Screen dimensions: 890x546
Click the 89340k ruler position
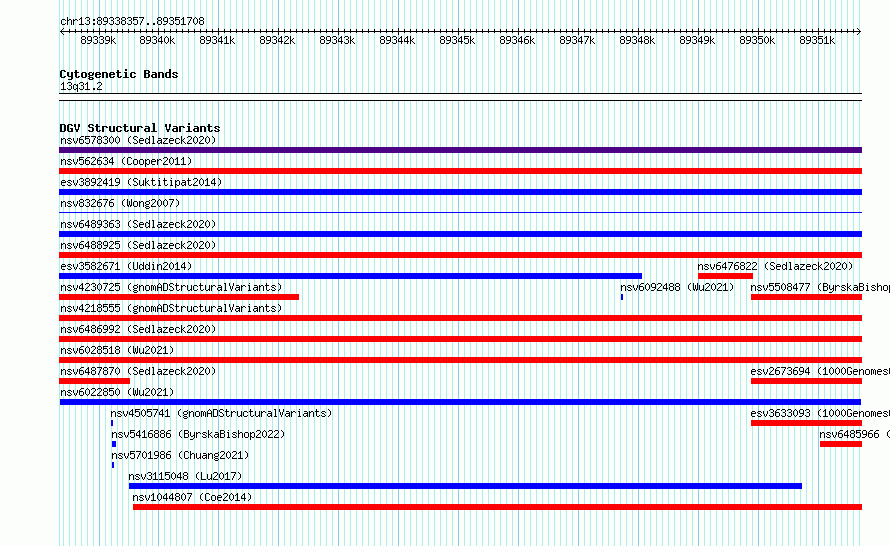click(157, 40)
